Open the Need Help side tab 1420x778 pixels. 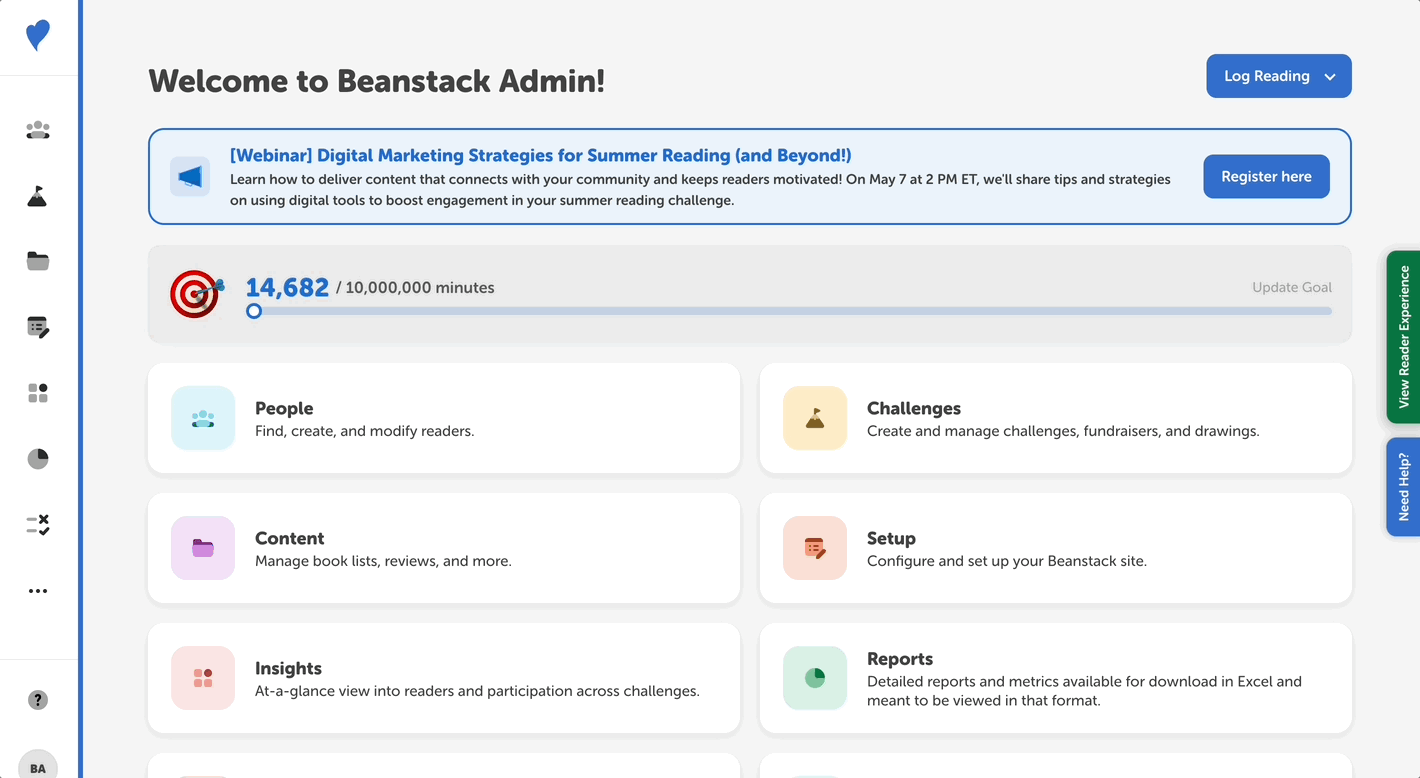(x=1404, y=487)
